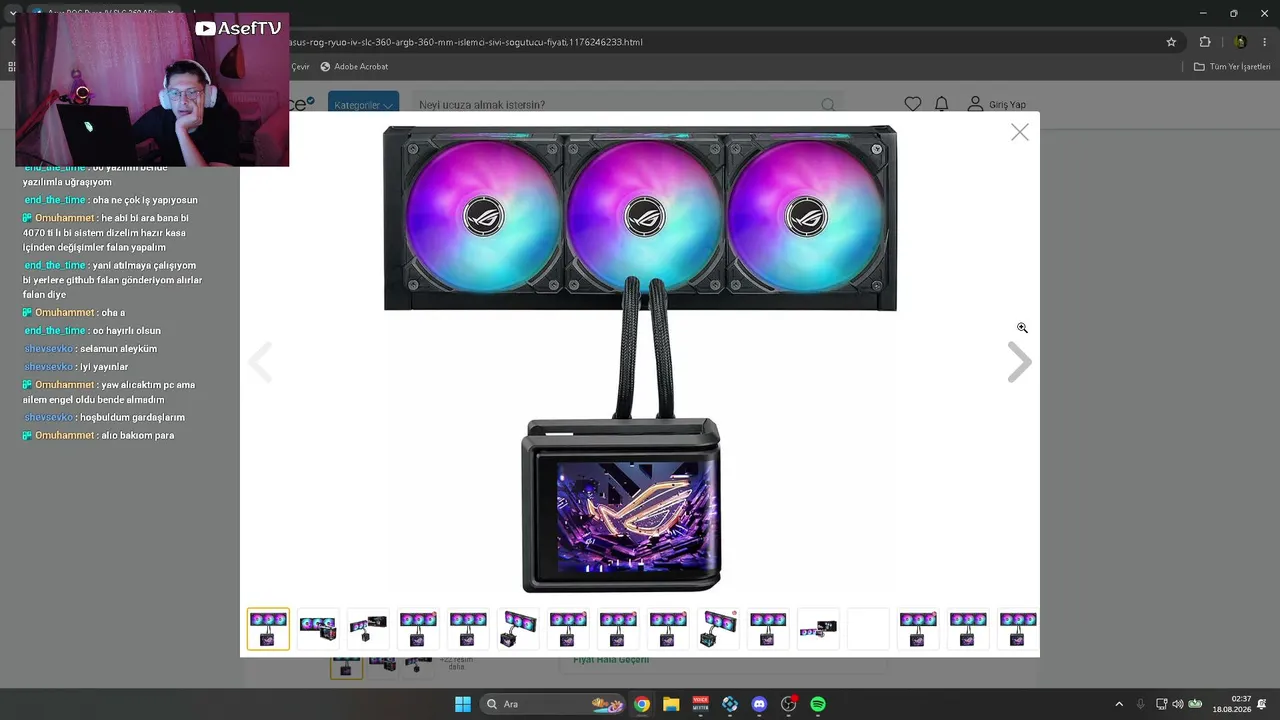The width and height of the screenshot is (1280, 720).
Task: Click the microphone tray icon
Action: coord(1140,704)
